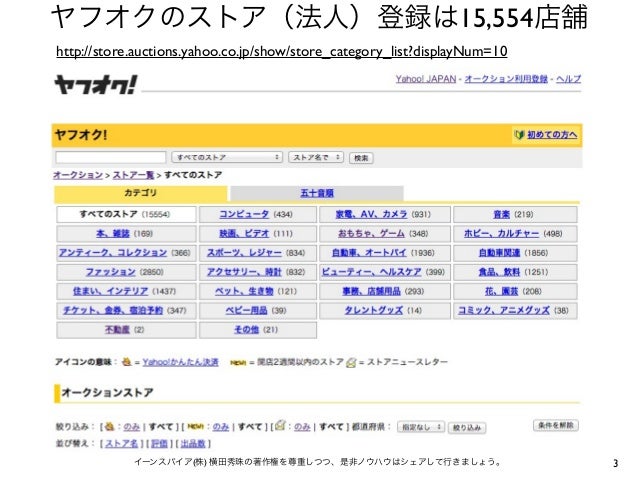Click the NEW badge in the icon legend
The image size is (638, 479).
238,362
